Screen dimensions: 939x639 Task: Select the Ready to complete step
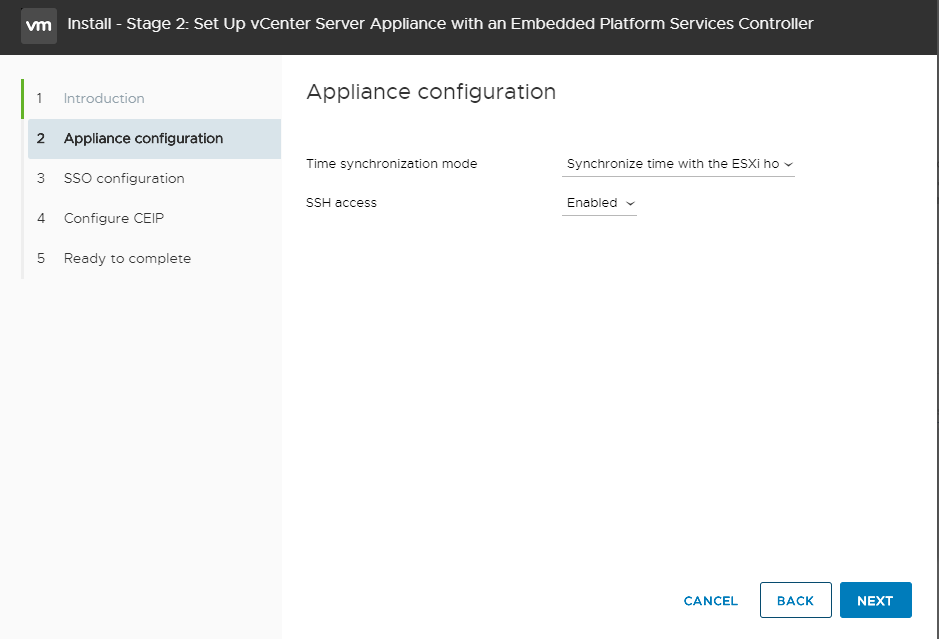point(127,258)
